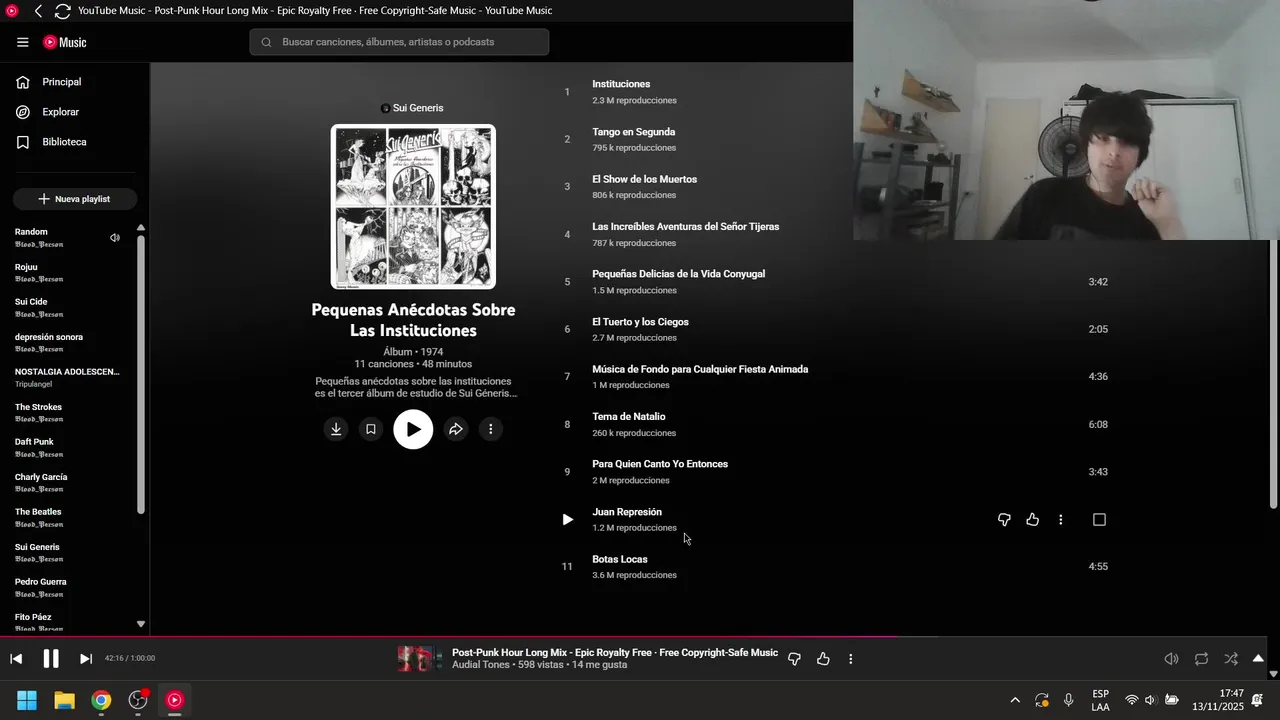1280x720 pixels.
Task: Play track Instituciones
Action: [x=621, y=84]
